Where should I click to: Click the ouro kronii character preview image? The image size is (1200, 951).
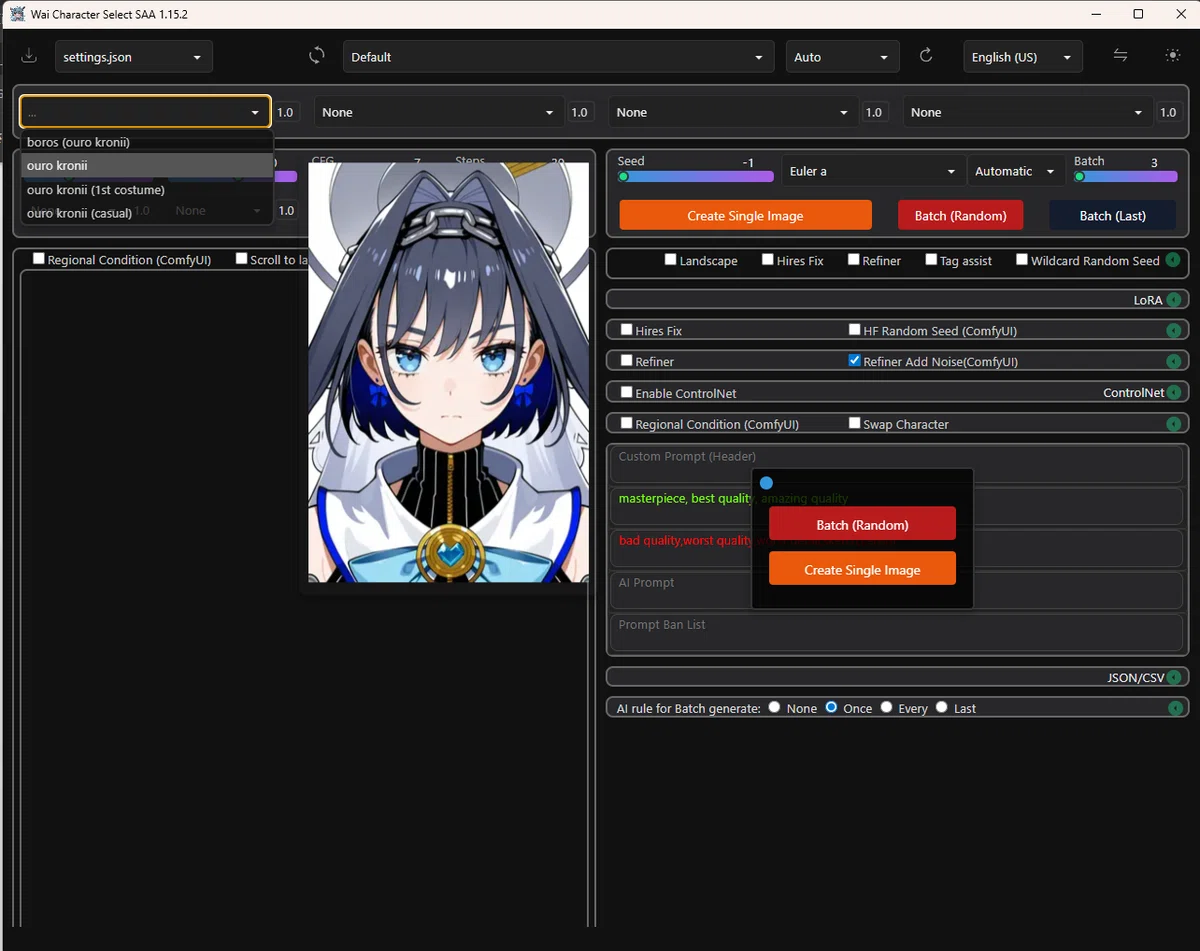click(448, 372)
